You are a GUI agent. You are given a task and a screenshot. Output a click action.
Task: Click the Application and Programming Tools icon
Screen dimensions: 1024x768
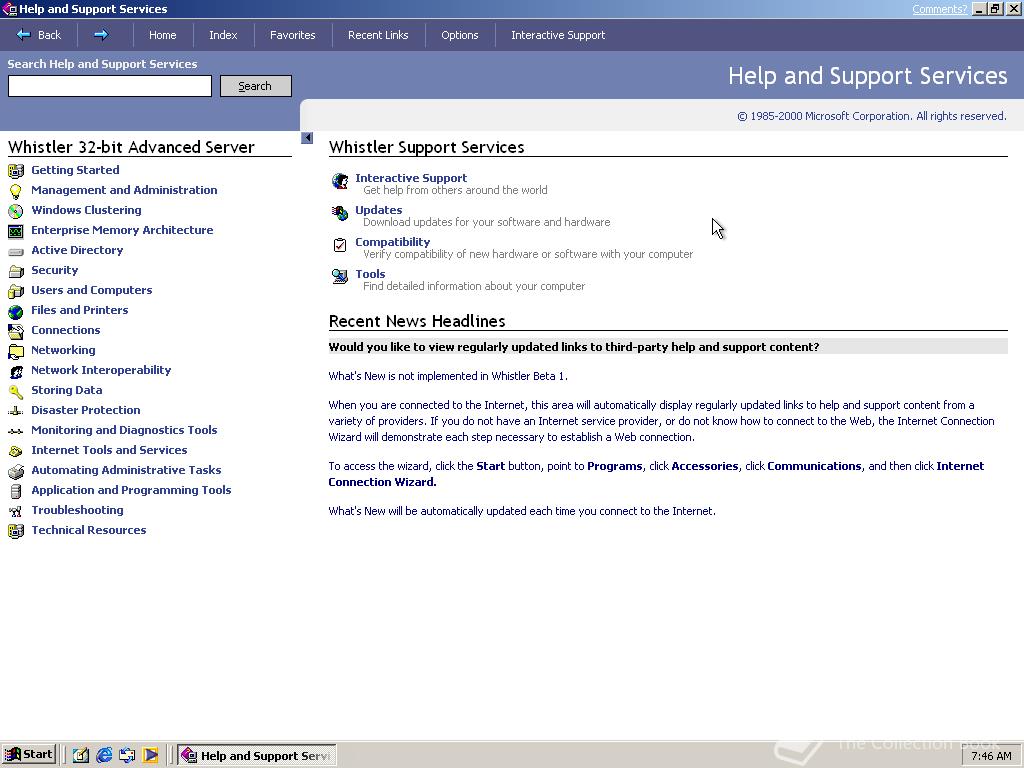tap(16, 491)
